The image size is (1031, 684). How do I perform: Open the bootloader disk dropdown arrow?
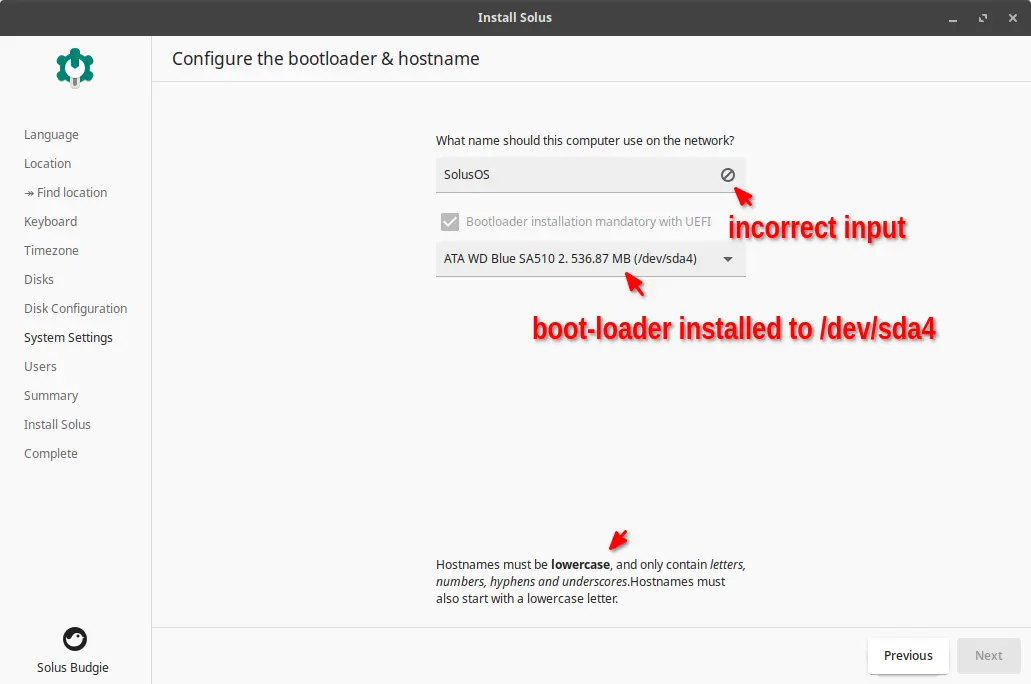[x=728, y=259]
